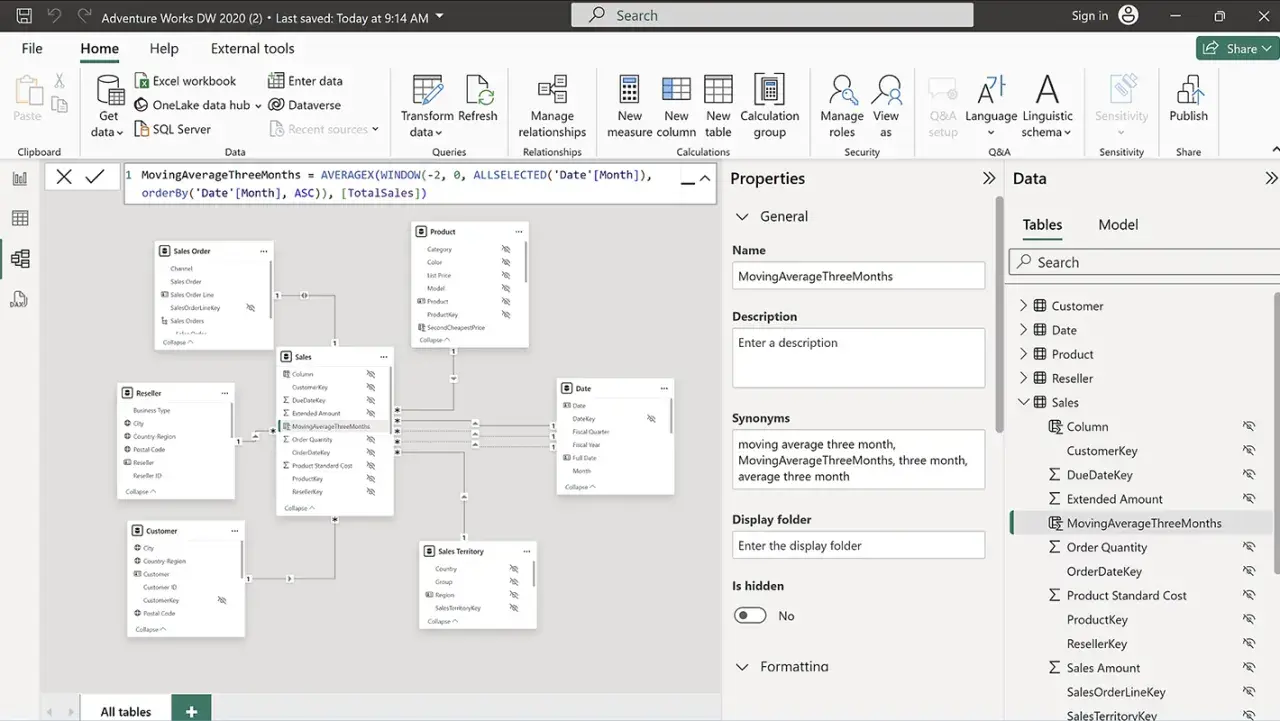This screenshot has height=721, width=1280.
Task: Expand the Formatting section in Properties
Action: pyautogui.click(x=742, y=666)
